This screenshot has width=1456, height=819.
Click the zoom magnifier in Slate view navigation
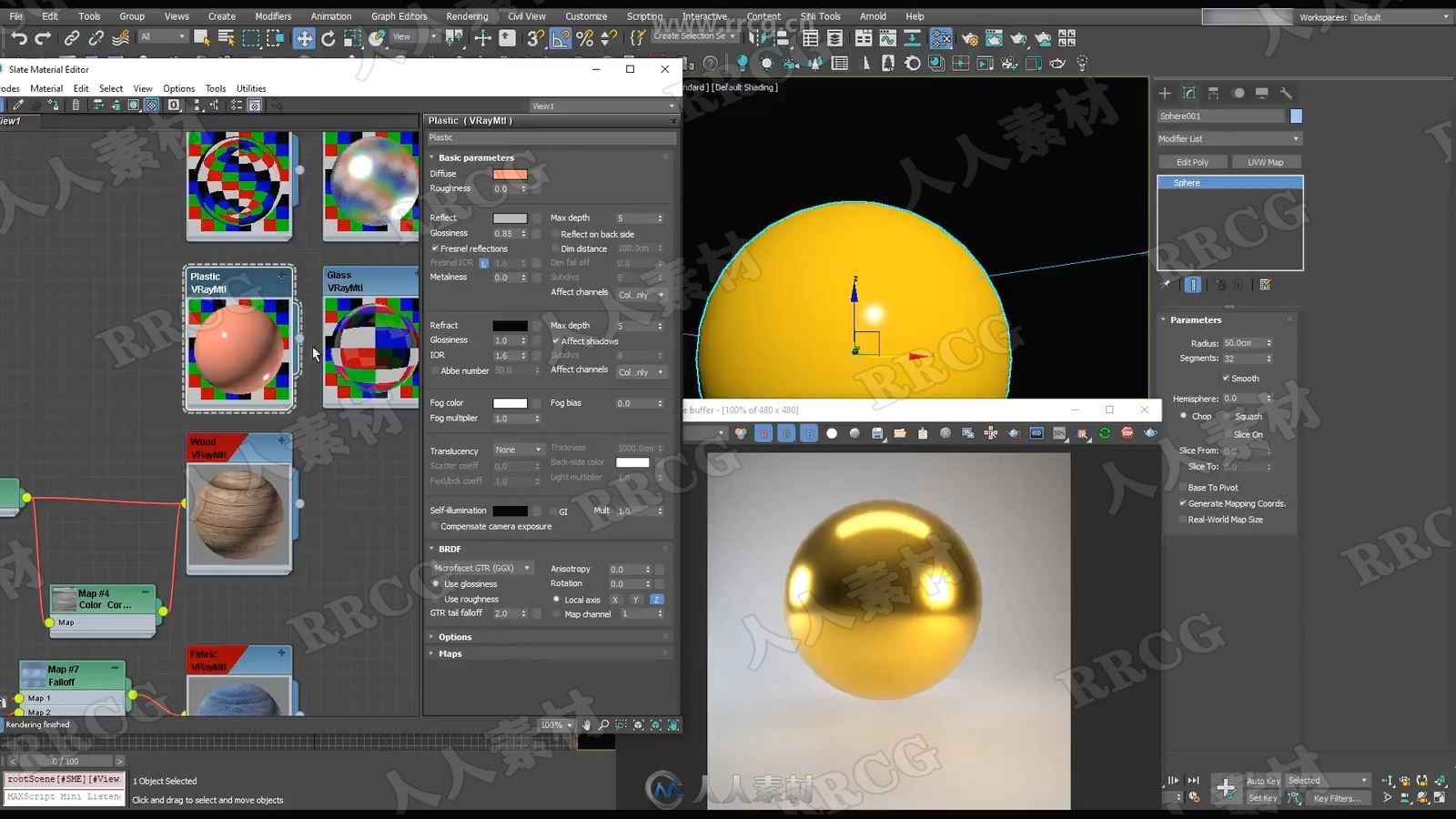pyautogui.click(x=603, y=725)
